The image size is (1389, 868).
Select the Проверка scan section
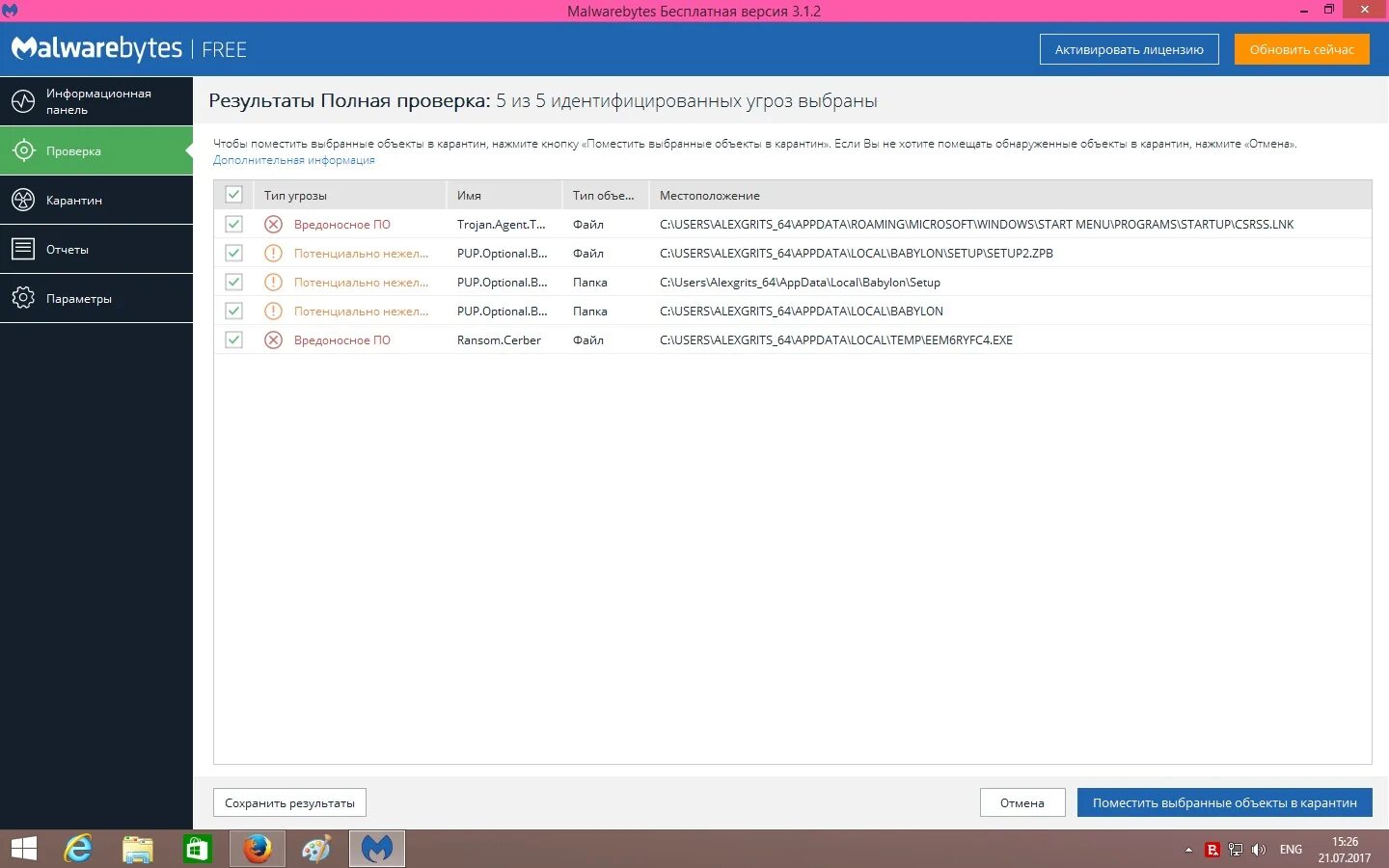coord(96,150)
